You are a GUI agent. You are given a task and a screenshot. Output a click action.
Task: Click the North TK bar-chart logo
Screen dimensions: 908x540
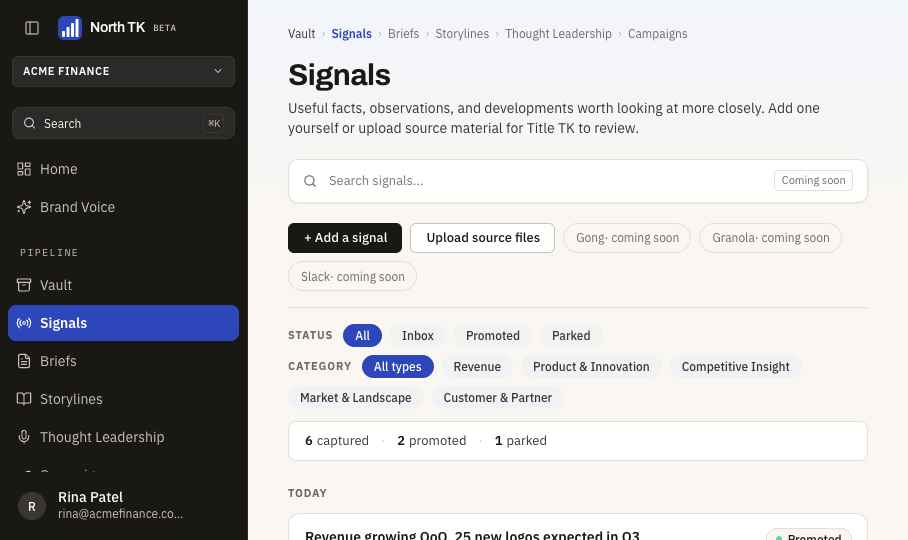click(70, 28)
